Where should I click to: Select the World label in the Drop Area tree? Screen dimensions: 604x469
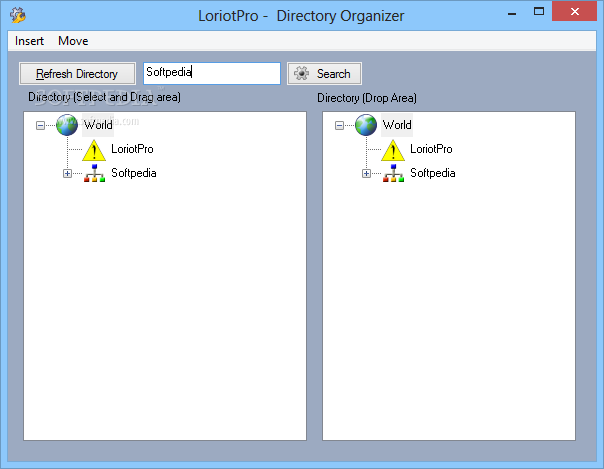[x=397, y=125]
